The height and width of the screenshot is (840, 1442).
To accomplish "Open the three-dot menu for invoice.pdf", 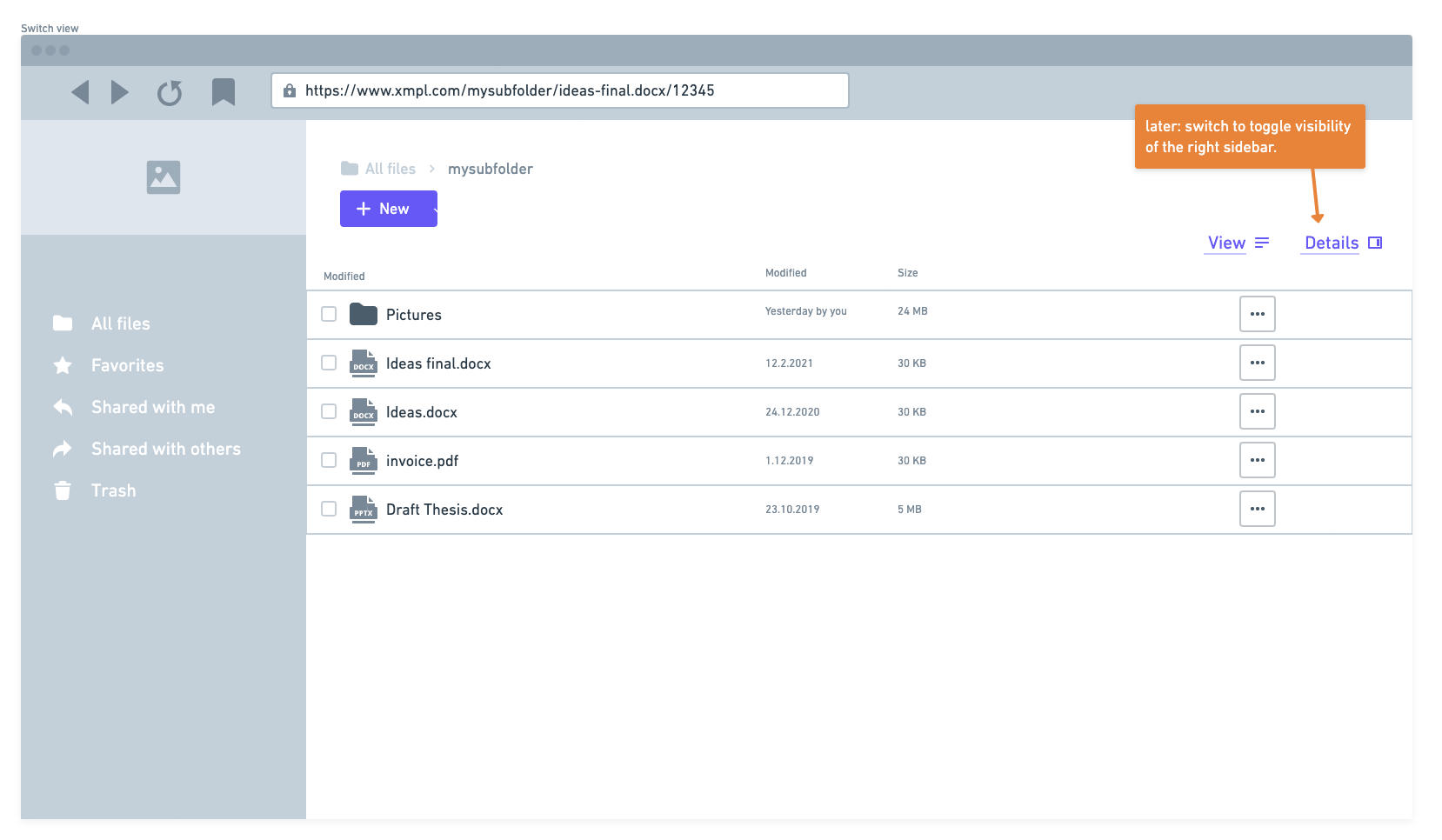I will pyautogui.click(x=1258, y=460).
